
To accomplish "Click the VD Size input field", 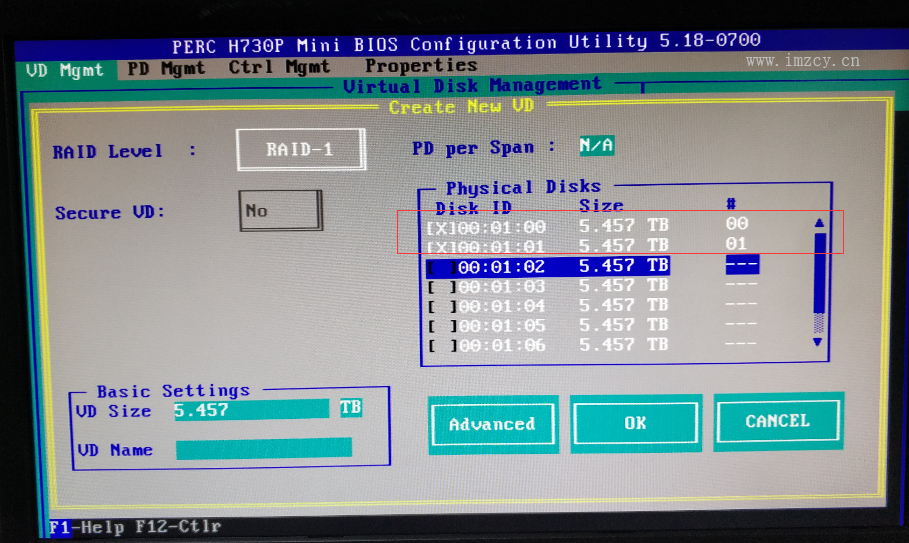I will pyautogui.click(x=251, y=410).
